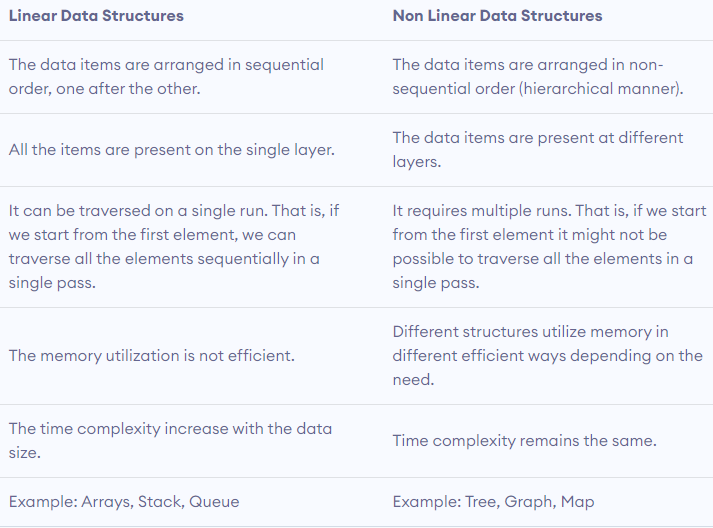Click 'data items are present at different layers' cell
Image resolution: width=713 pixels, height=528 pixels.
(537, 149)
